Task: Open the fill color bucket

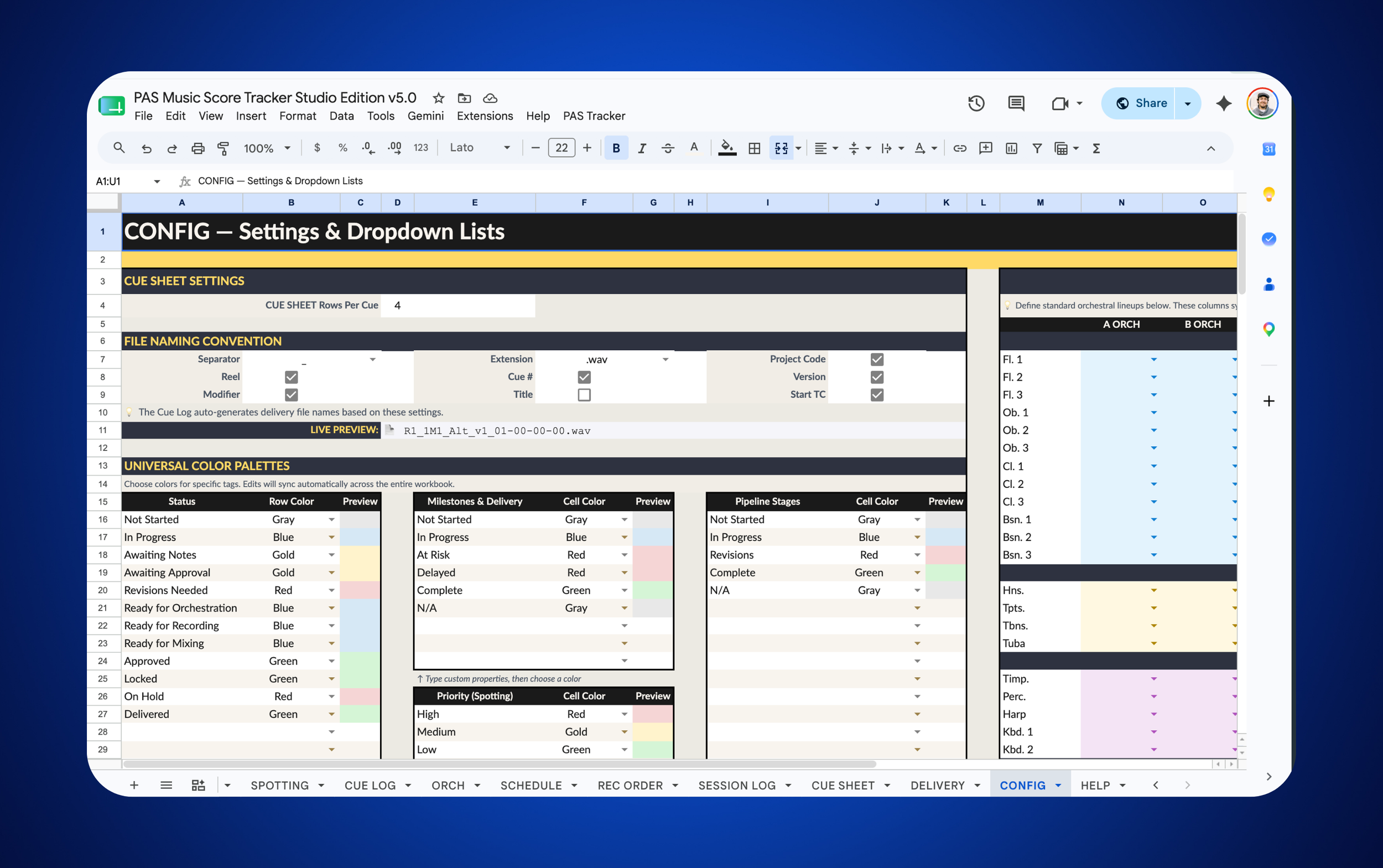Action: coord(727,148)
